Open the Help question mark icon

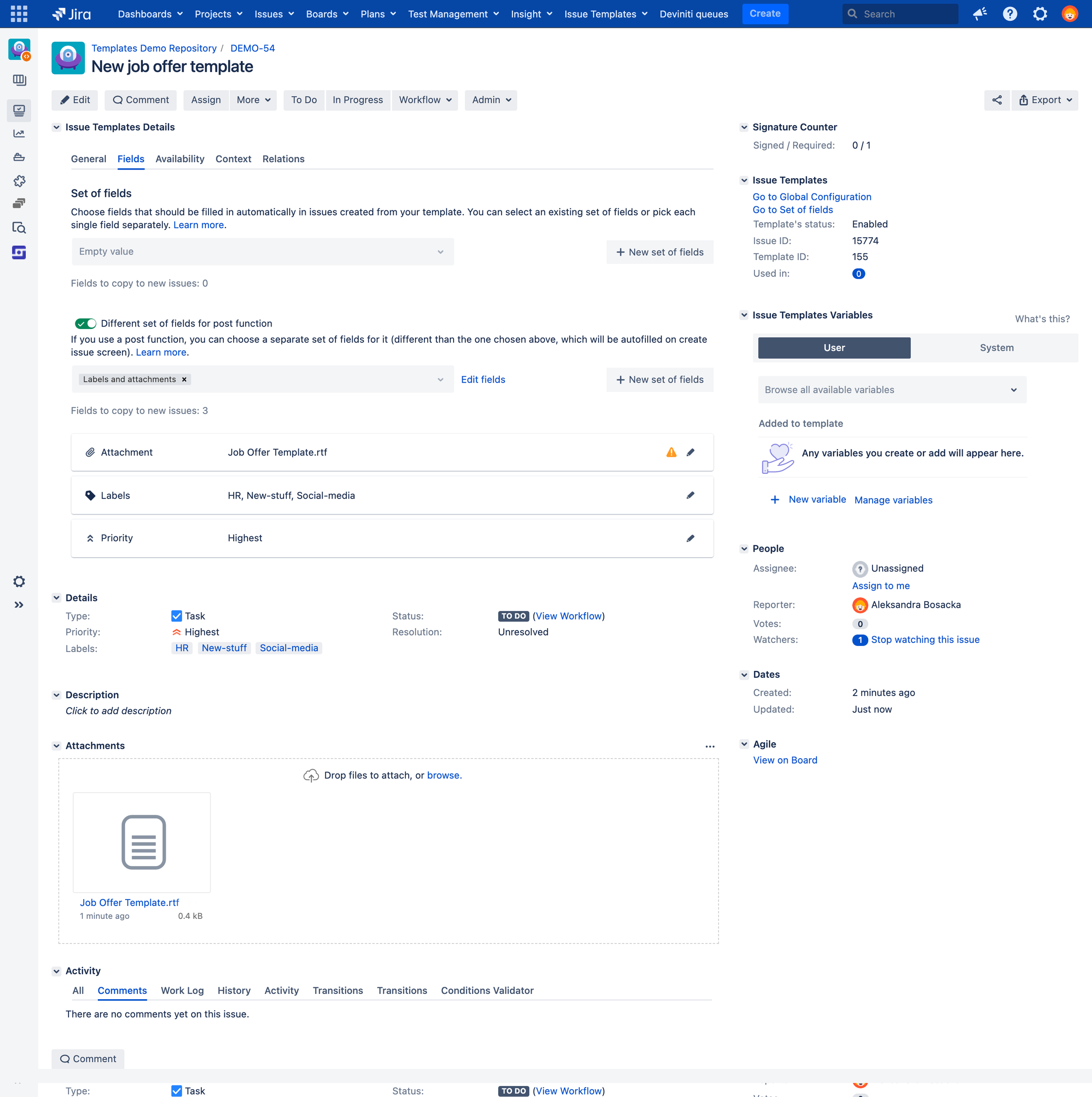pos(1010,13)
